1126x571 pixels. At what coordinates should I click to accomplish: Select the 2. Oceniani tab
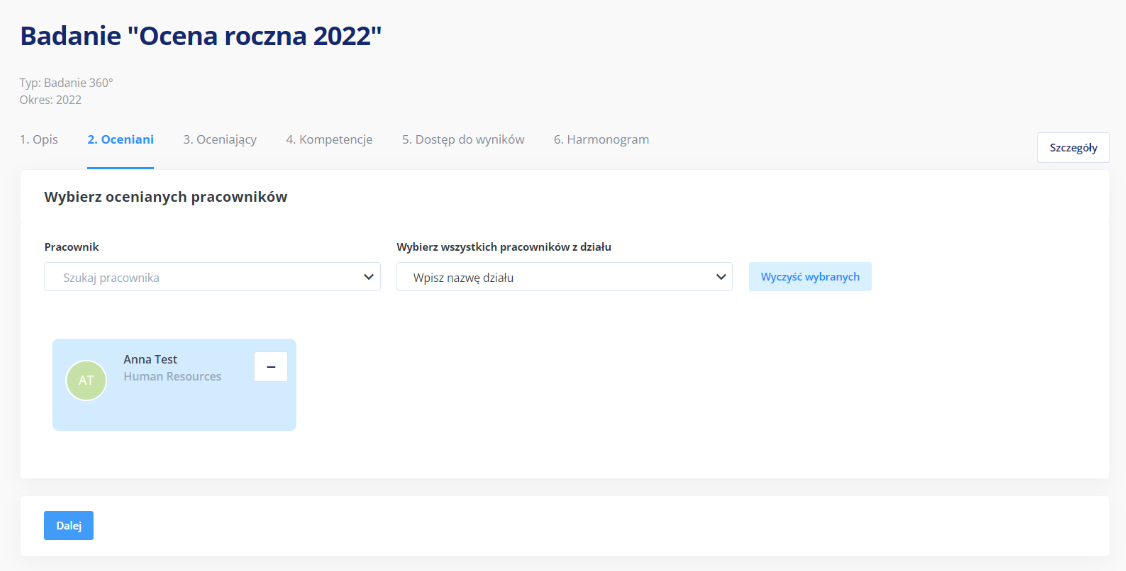121,139
